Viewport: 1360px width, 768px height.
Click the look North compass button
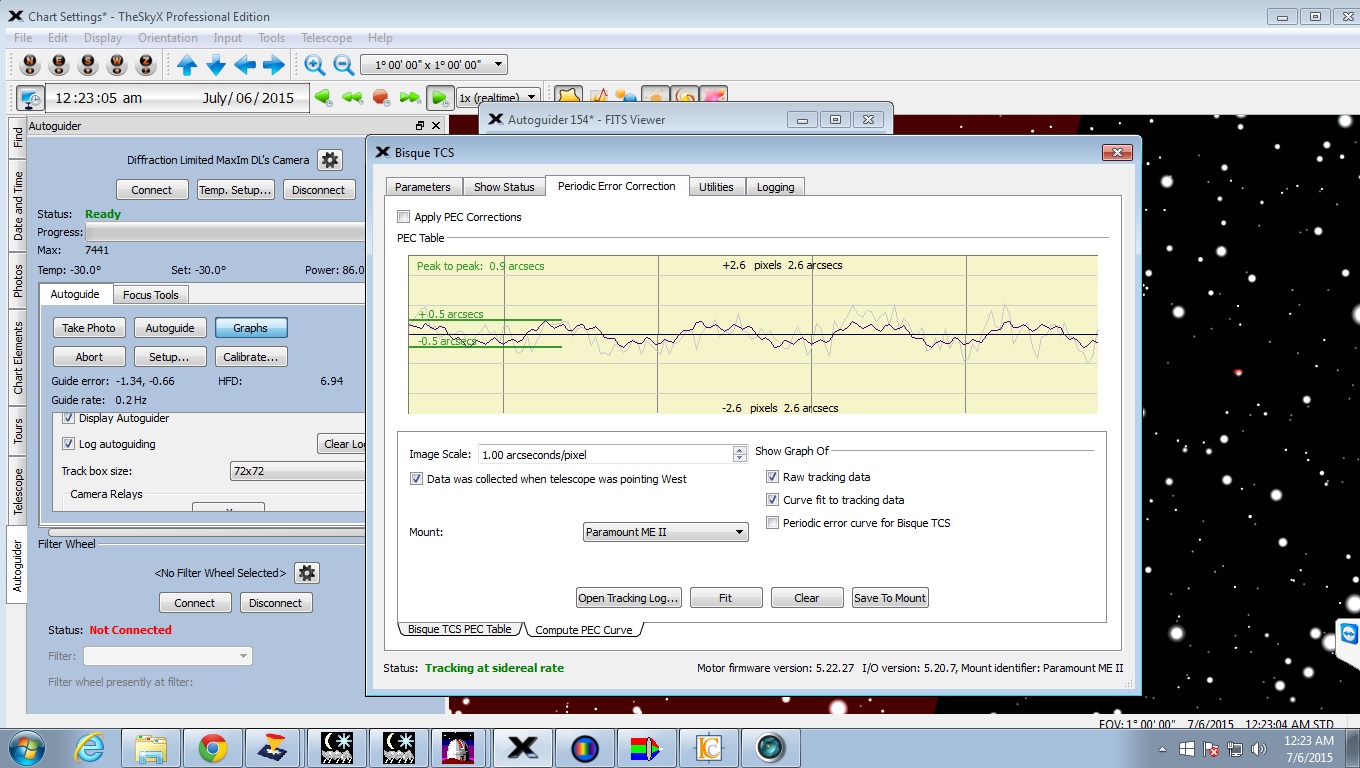30,65
